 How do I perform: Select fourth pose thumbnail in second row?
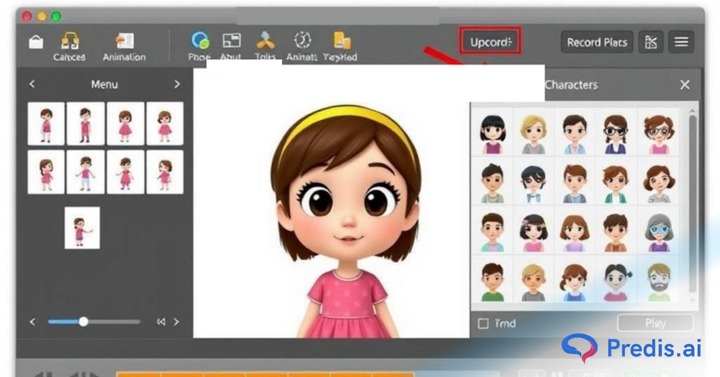(165, 172)
